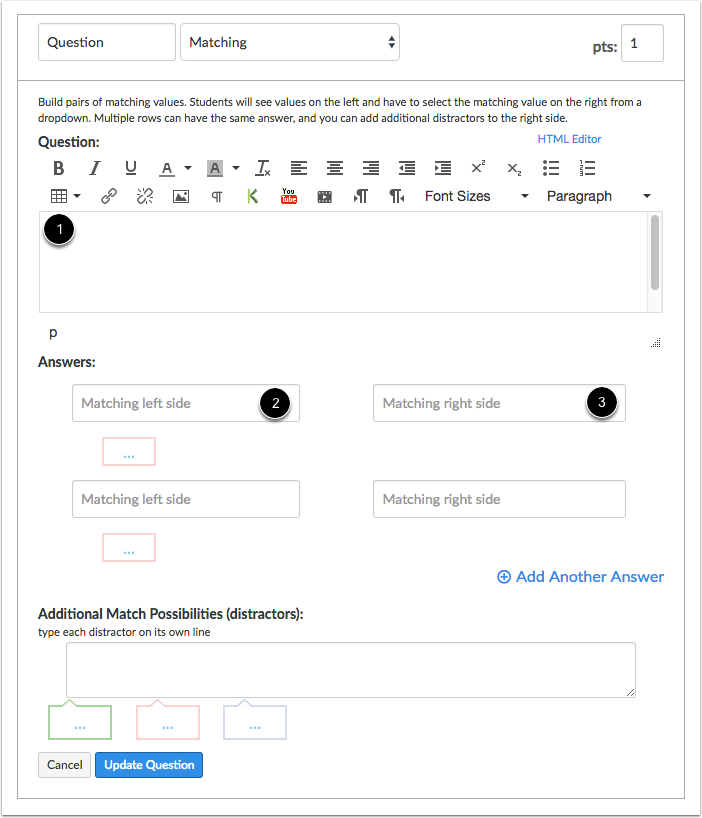Click the editor resize handle

pos(656,342)
